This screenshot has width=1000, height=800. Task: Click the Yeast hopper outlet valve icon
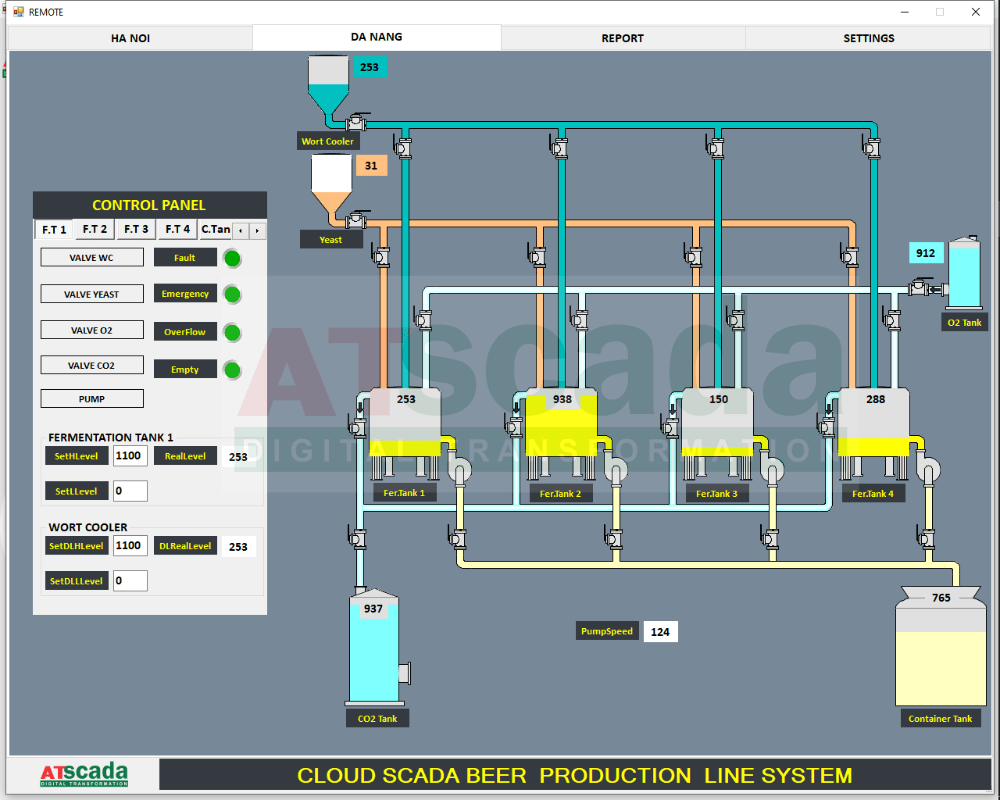pyautogui.click(x=356, y=220)
